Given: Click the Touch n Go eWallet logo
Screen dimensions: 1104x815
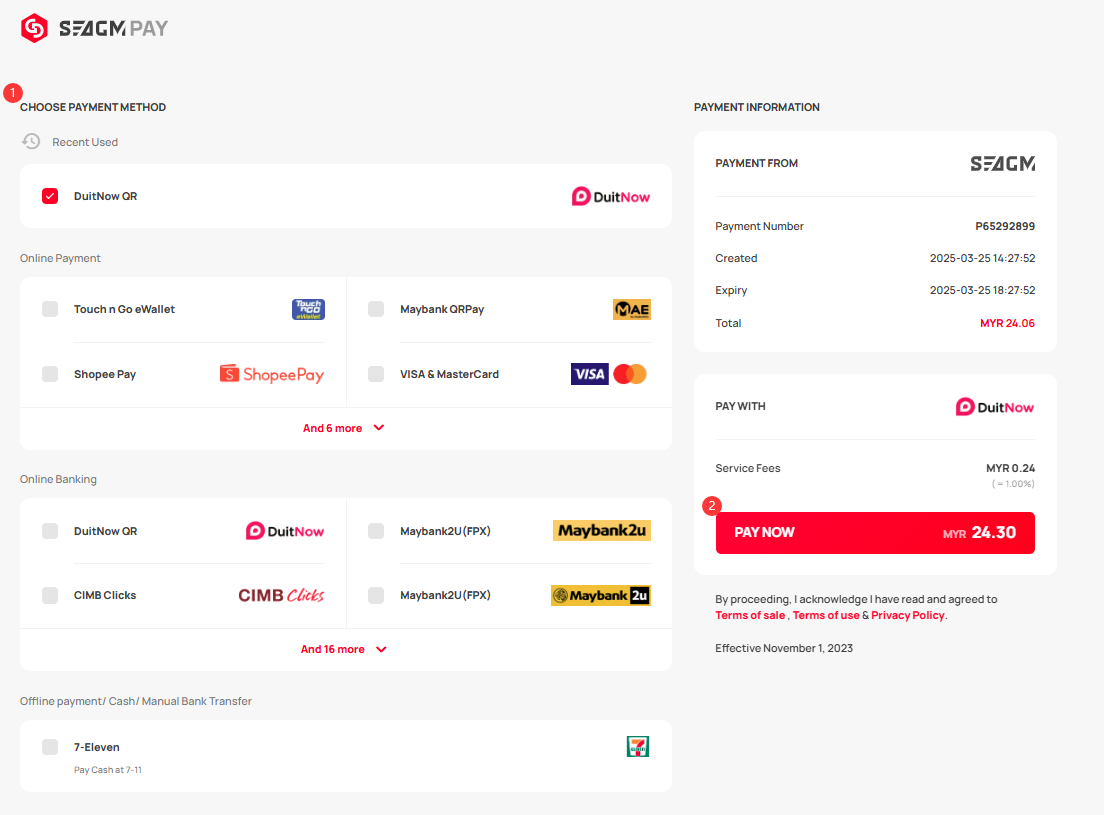Looking at the screenshot, I should 308,309.
